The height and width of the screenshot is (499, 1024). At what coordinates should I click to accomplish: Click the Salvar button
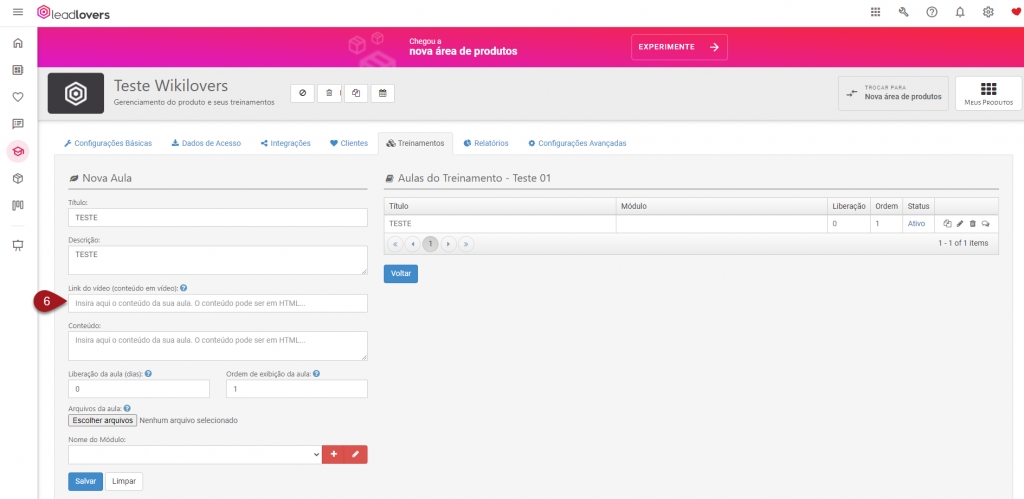[x=85, y=481]
